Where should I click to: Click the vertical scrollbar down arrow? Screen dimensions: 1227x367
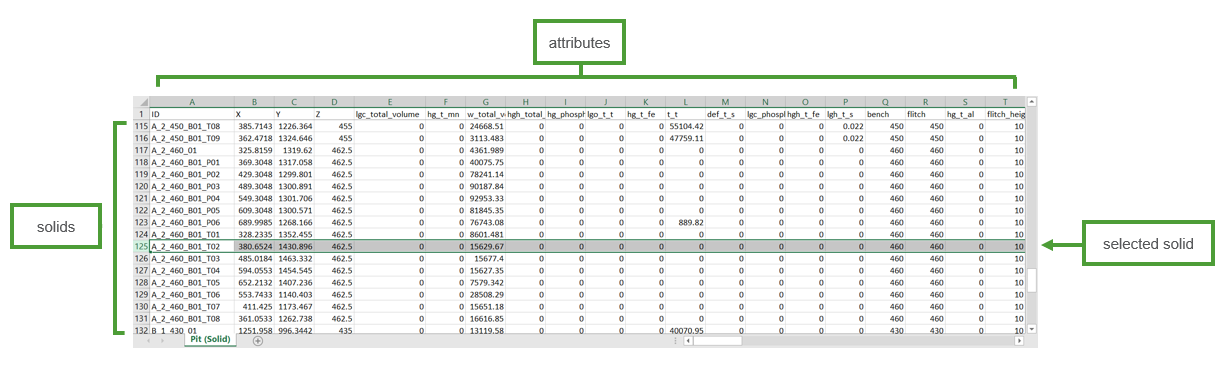[1031, 329]
